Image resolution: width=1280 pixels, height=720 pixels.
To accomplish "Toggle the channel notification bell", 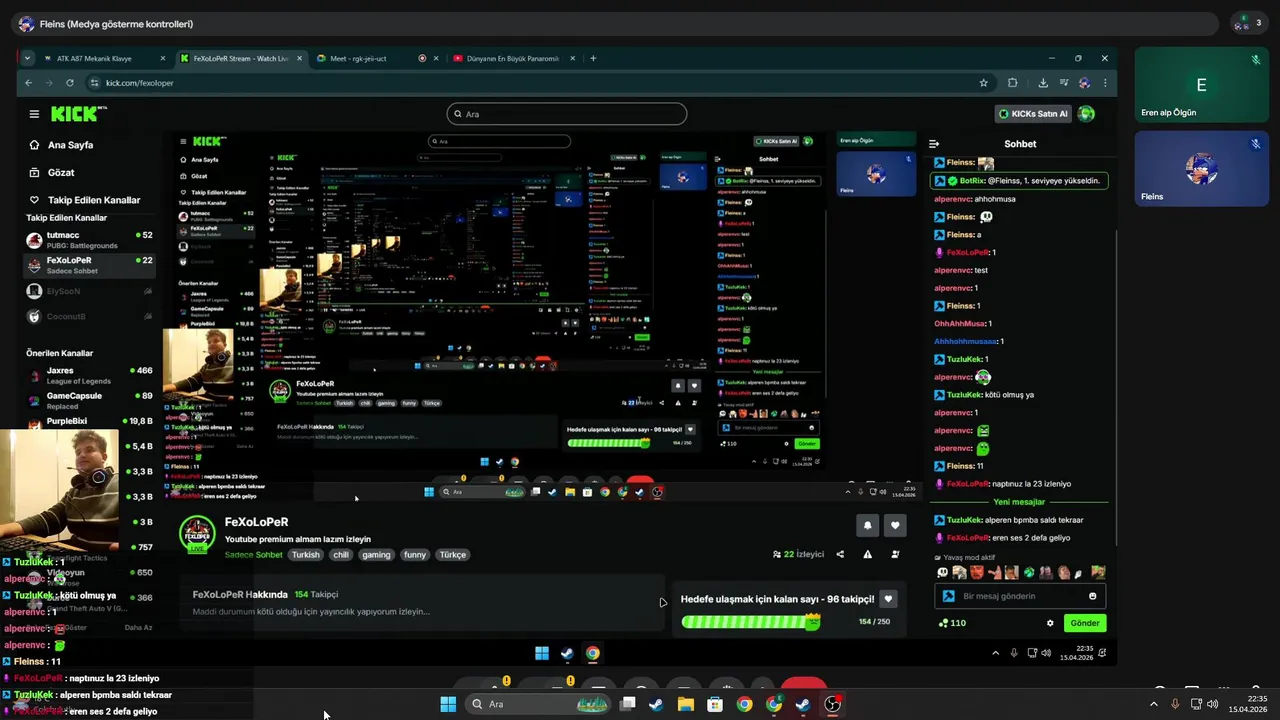I will [x=867, y=525].
